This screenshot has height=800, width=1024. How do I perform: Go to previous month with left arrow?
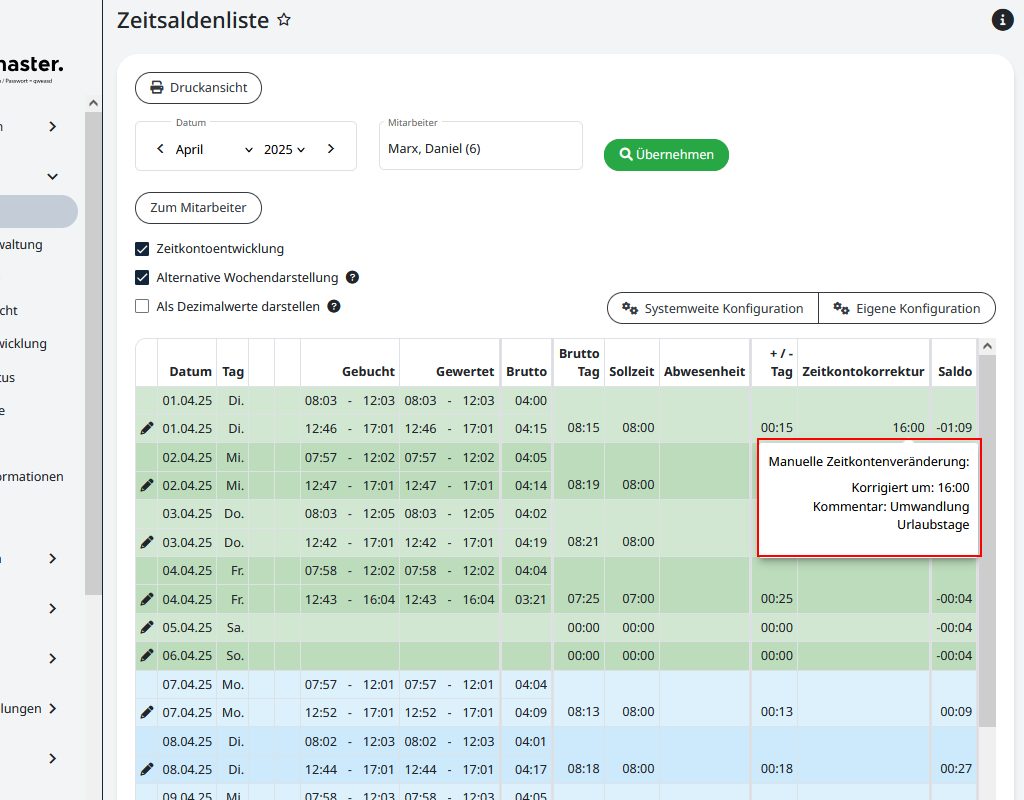(x=160, y=149)
